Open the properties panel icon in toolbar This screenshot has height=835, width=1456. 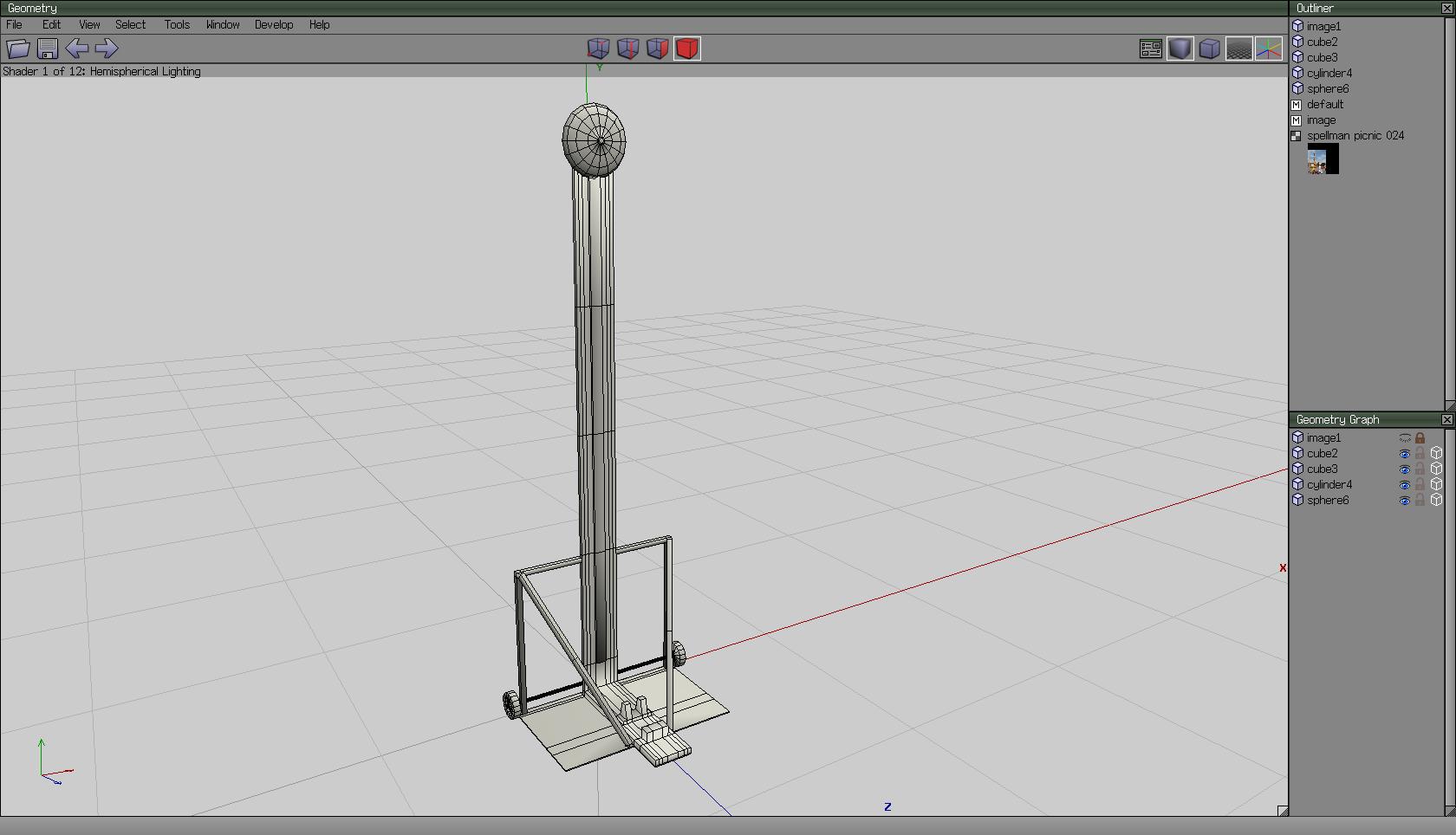click(x=1150, y=49)
